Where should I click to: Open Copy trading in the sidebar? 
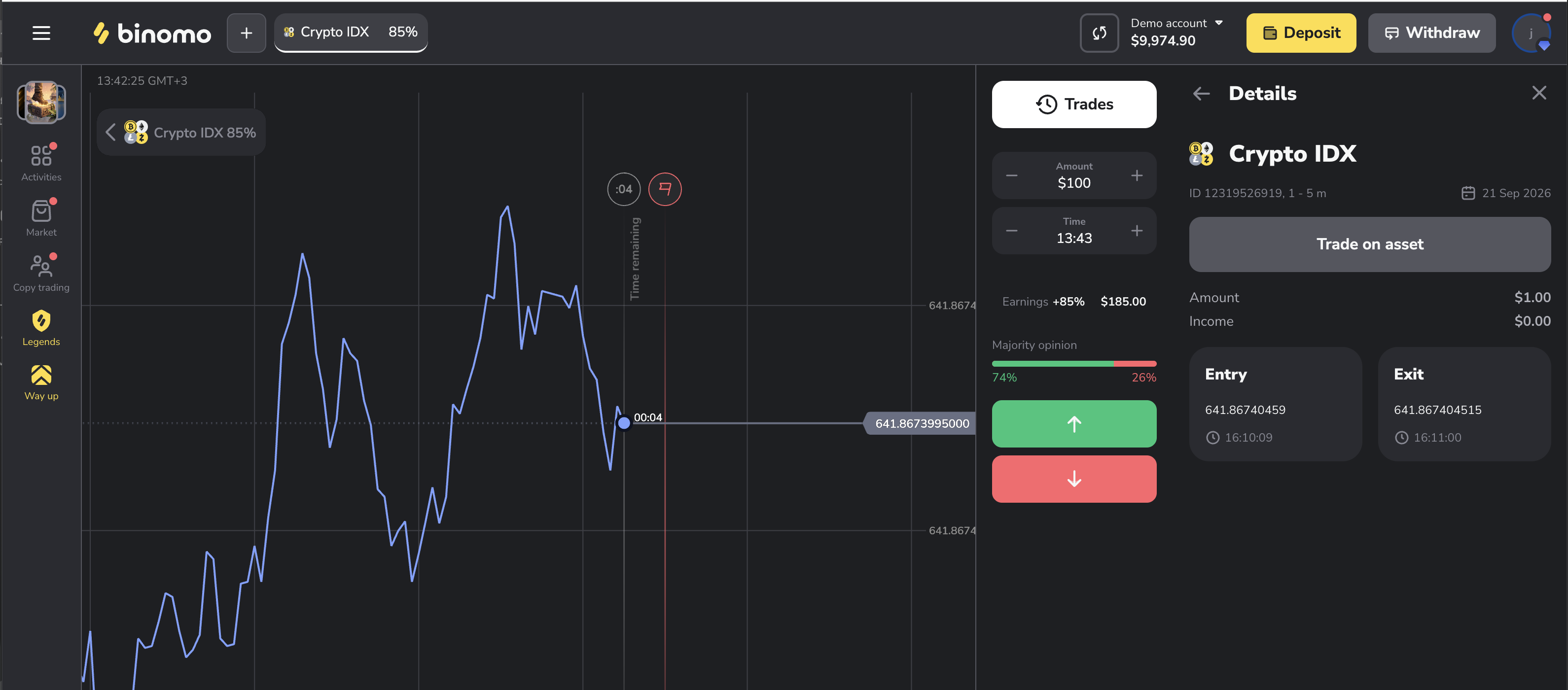[x=41, y=273]
